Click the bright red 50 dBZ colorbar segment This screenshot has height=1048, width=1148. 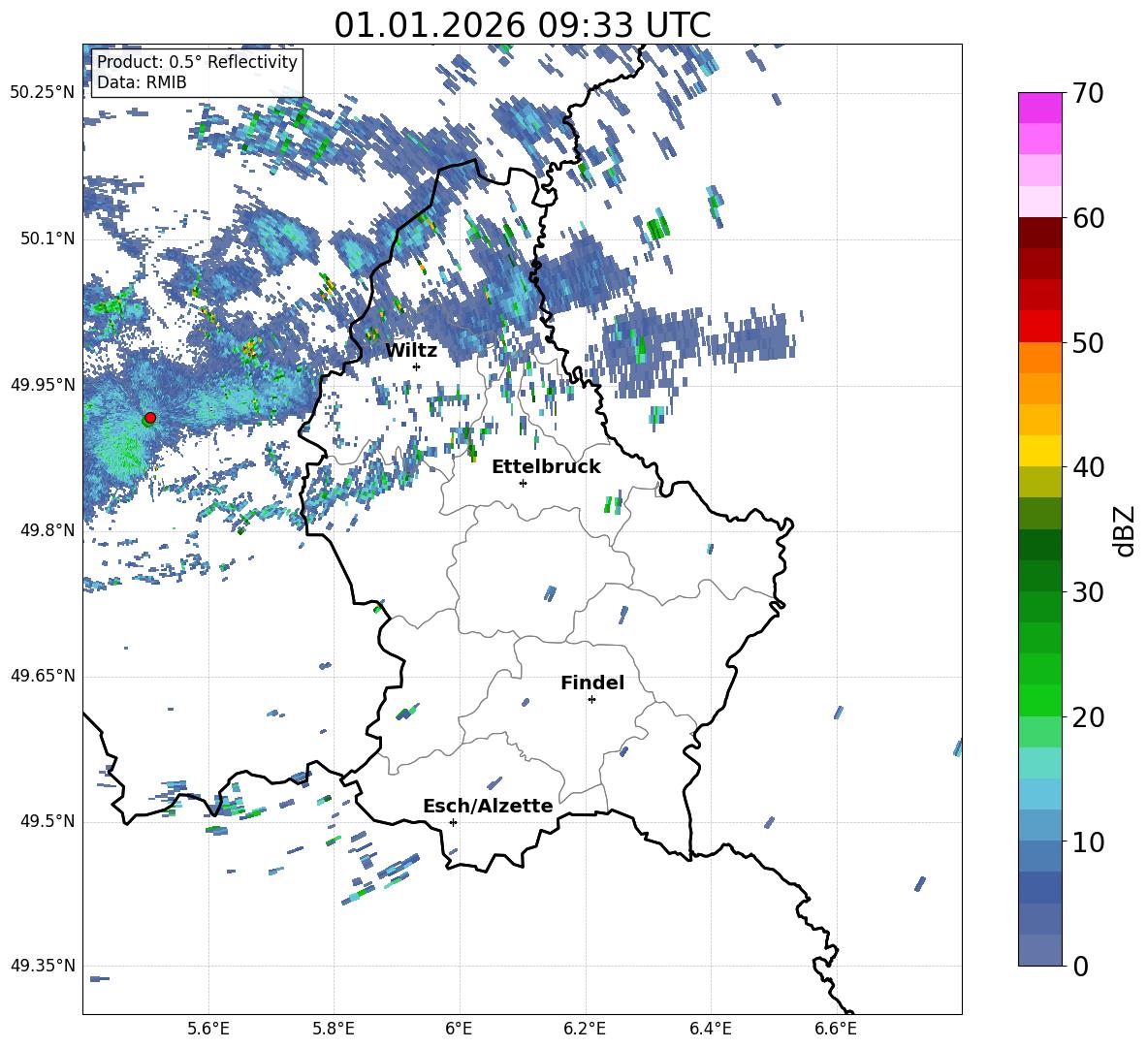[1039, 327]
